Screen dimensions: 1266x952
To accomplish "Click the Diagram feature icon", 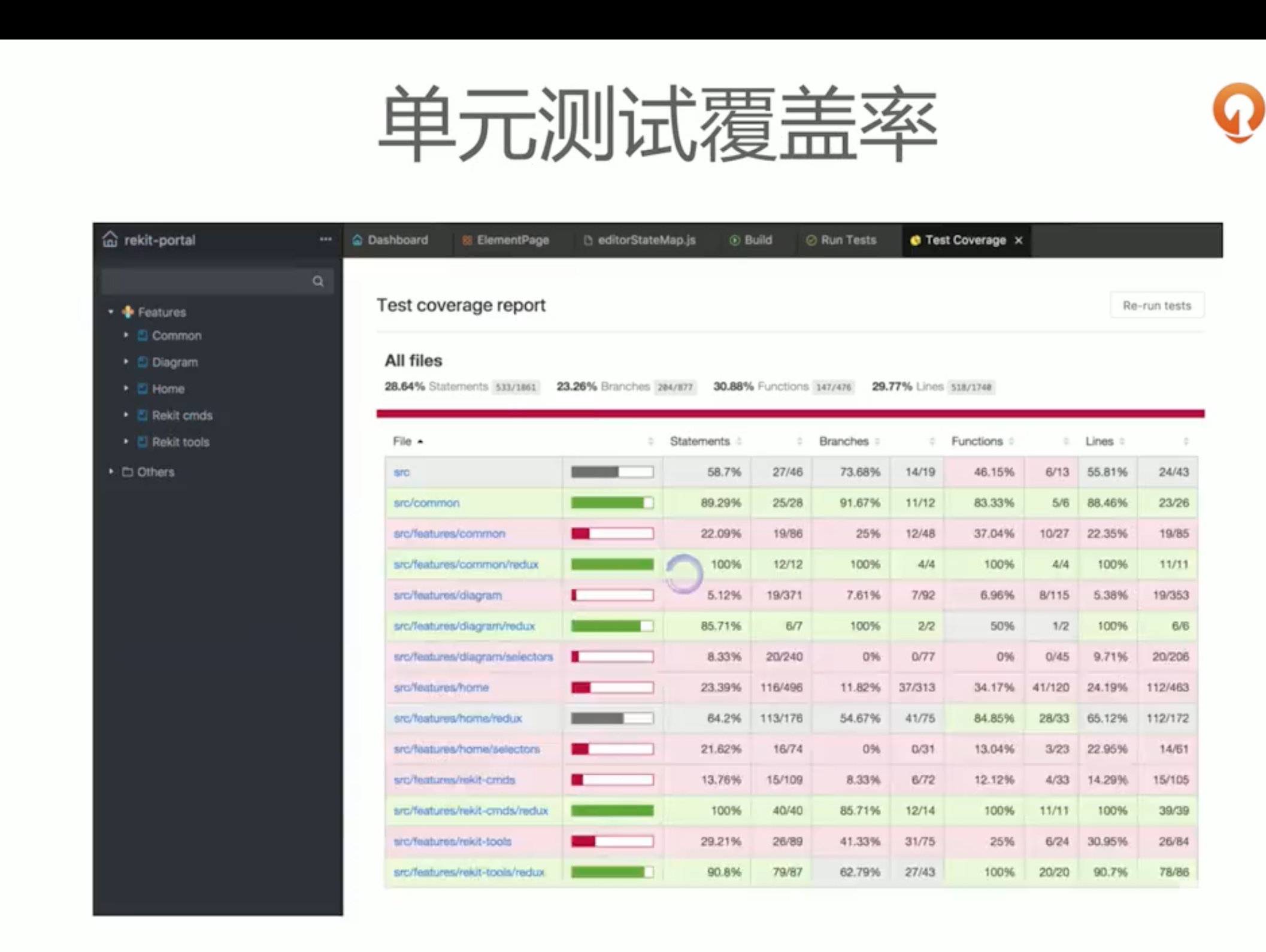I will (x=143, y=362).
